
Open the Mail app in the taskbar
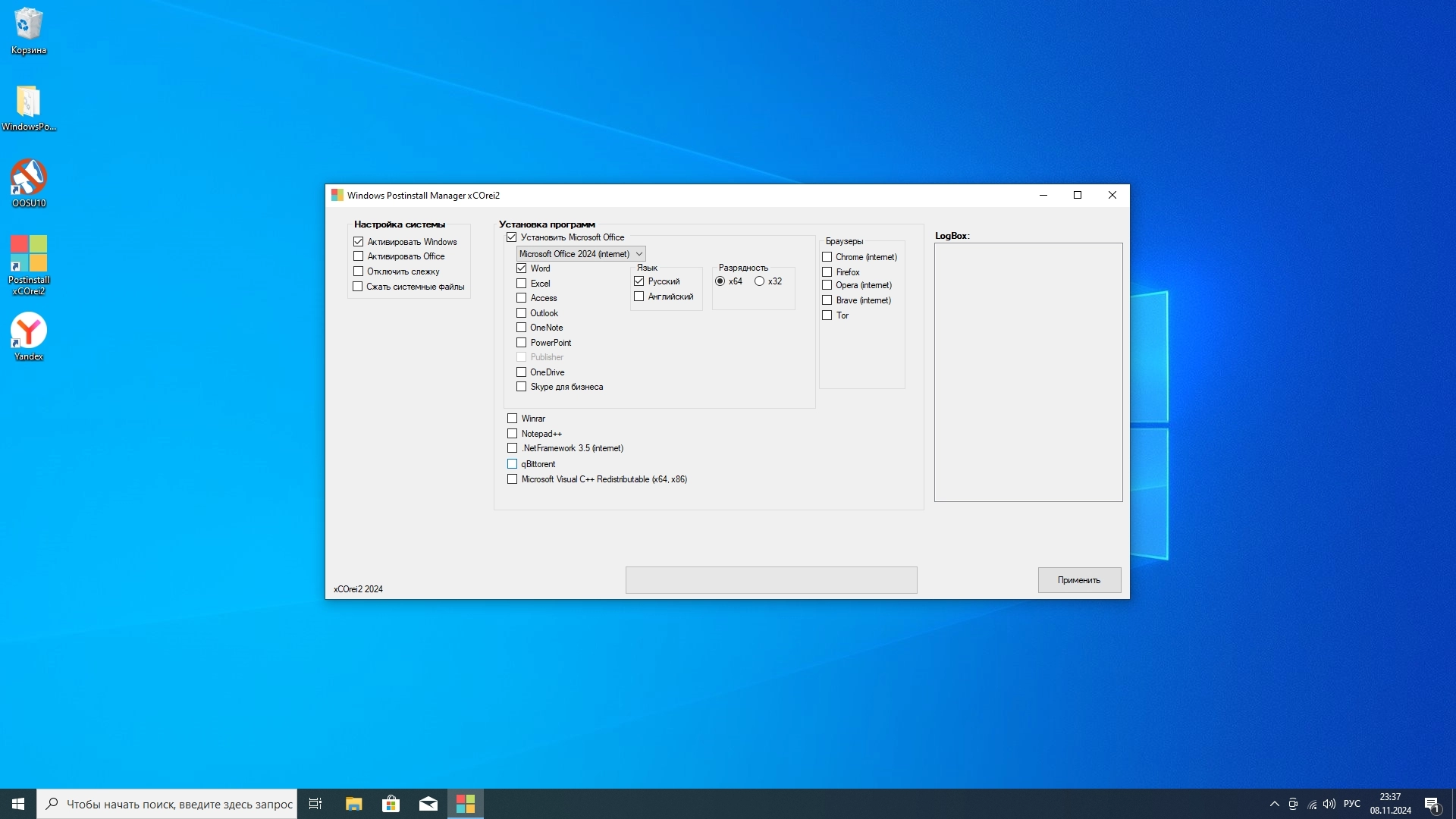(x=428, y=804)
